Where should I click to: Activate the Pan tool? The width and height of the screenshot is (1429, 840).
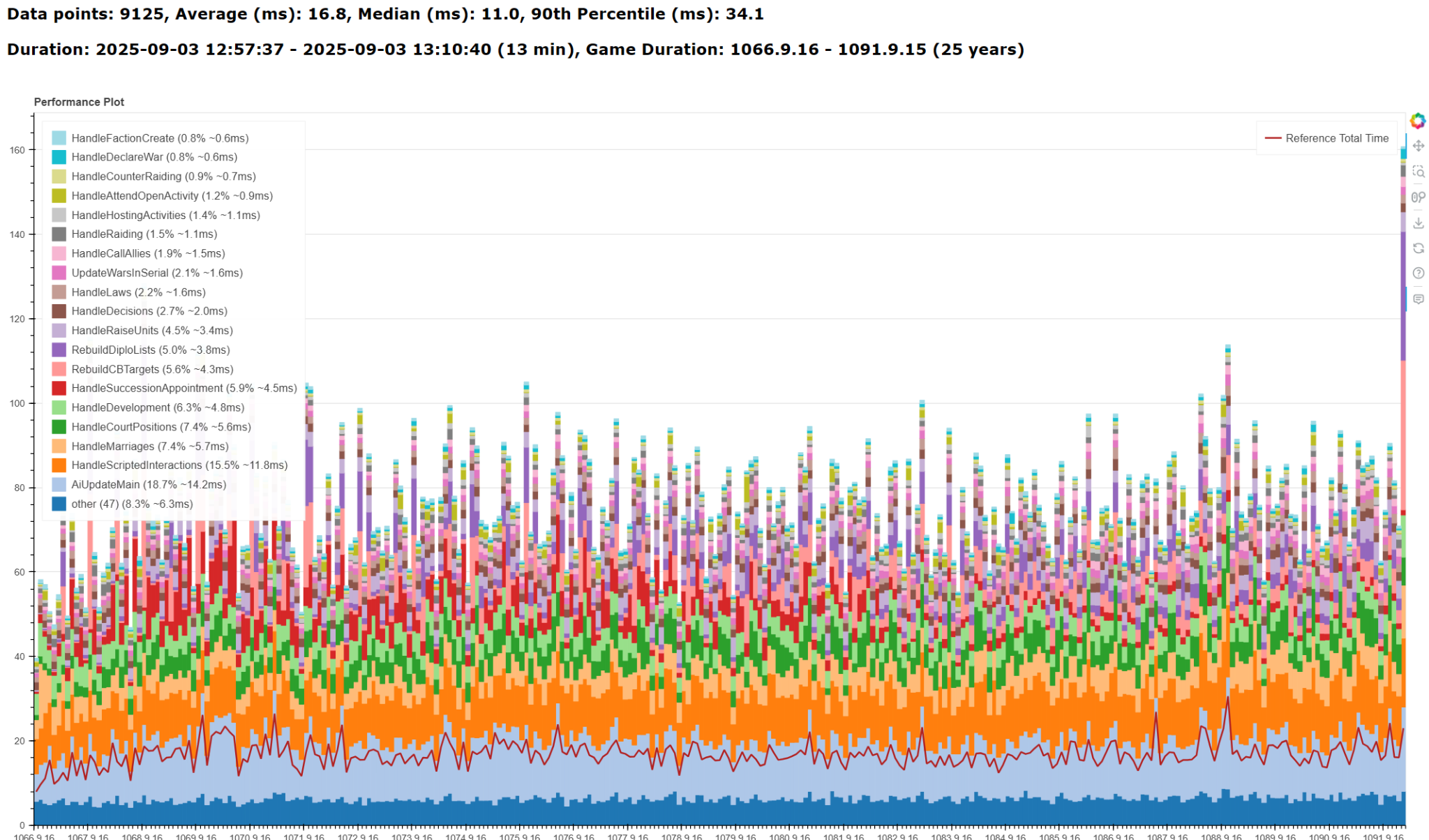point(1418,146)
